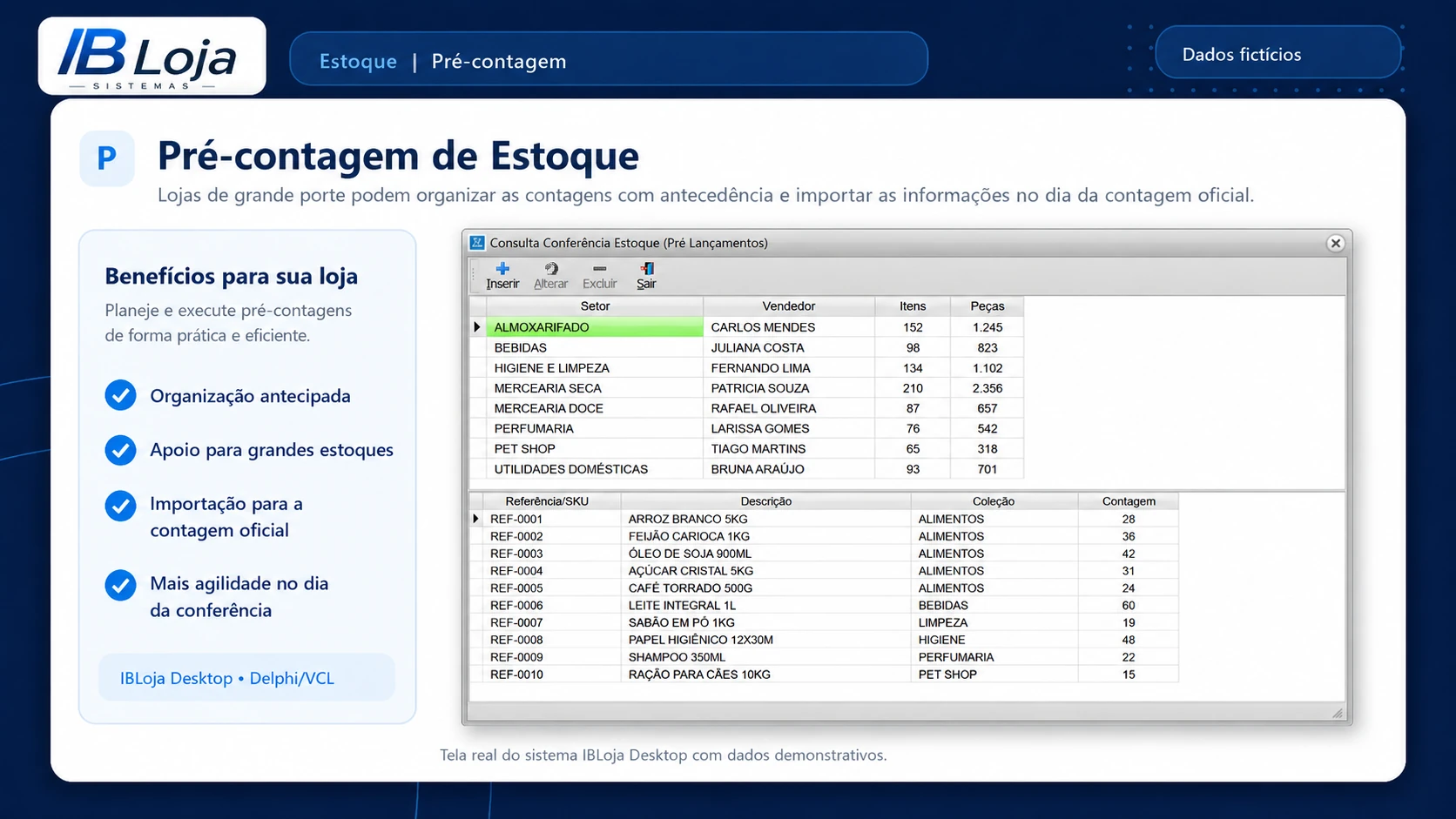The image size is (1456, 819).
Task: Click the checkmark beside Importação para a contagem oficial
Action: click(x=120, y=506)
